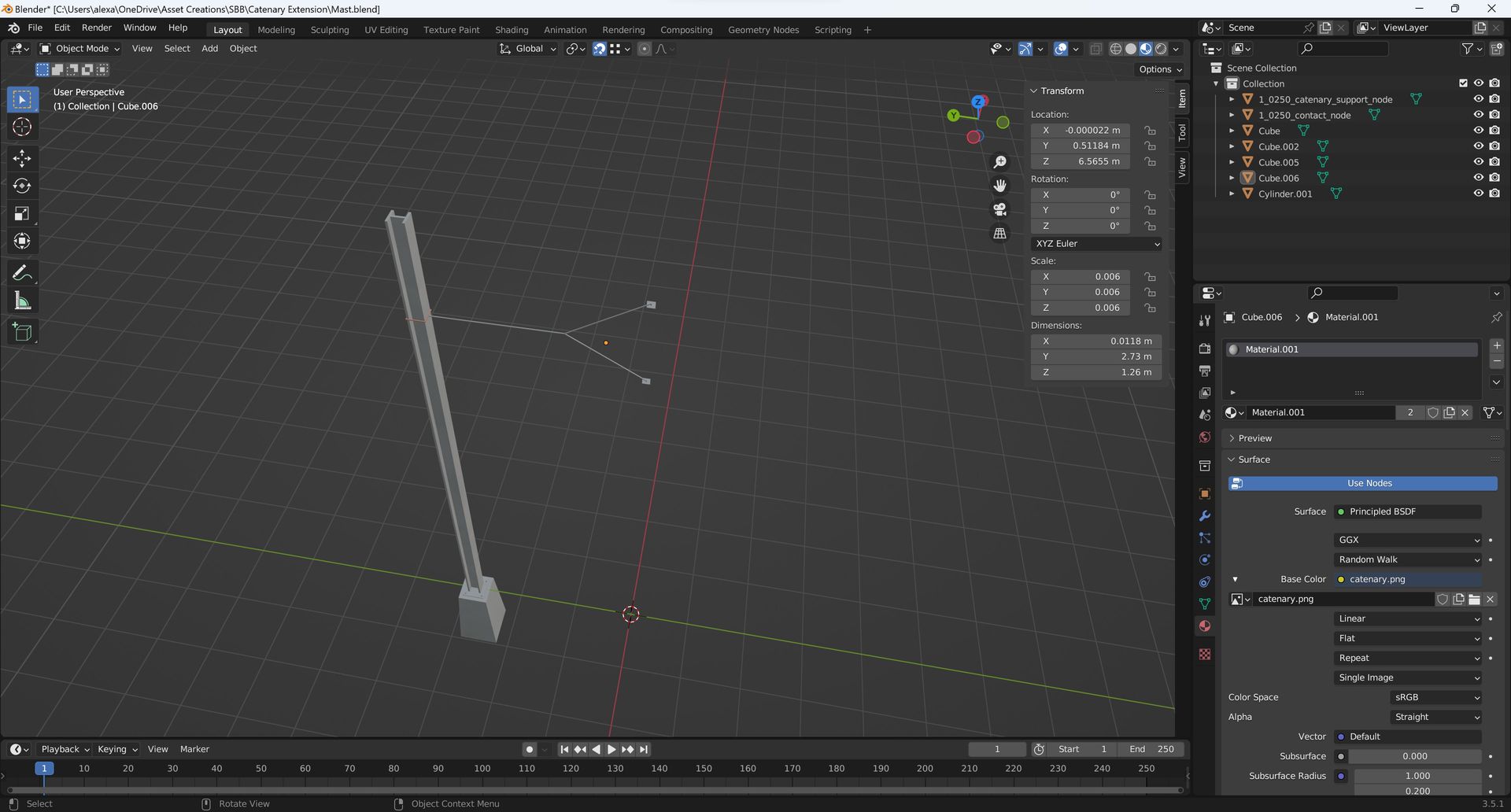Open the XYZ Euler rotation mode dropdown
The width and height of the screenshot is (1511, 812).
pyautogui.click(x=1096, y=244)
